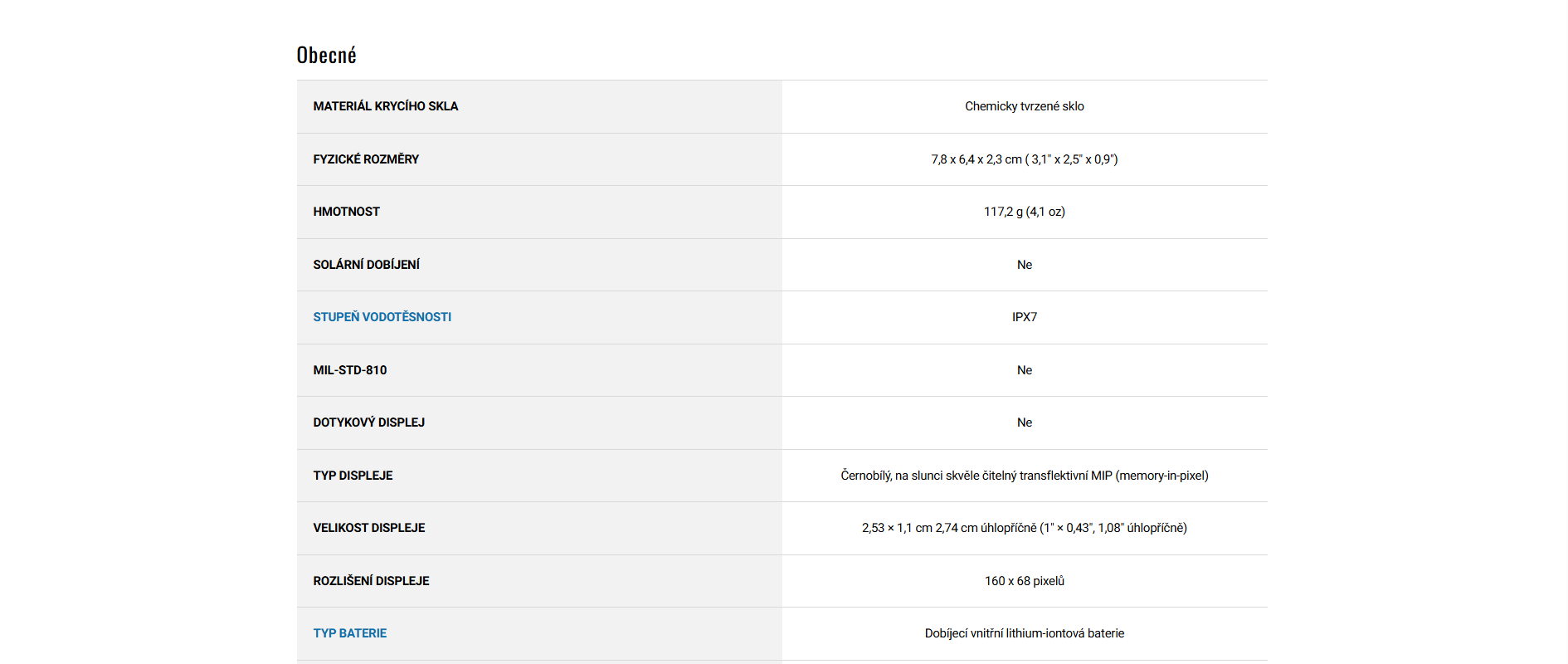Viewport: 1568px width, 664px height.
Task: Click the Typ displeje row label
Action: pos(353,476)
